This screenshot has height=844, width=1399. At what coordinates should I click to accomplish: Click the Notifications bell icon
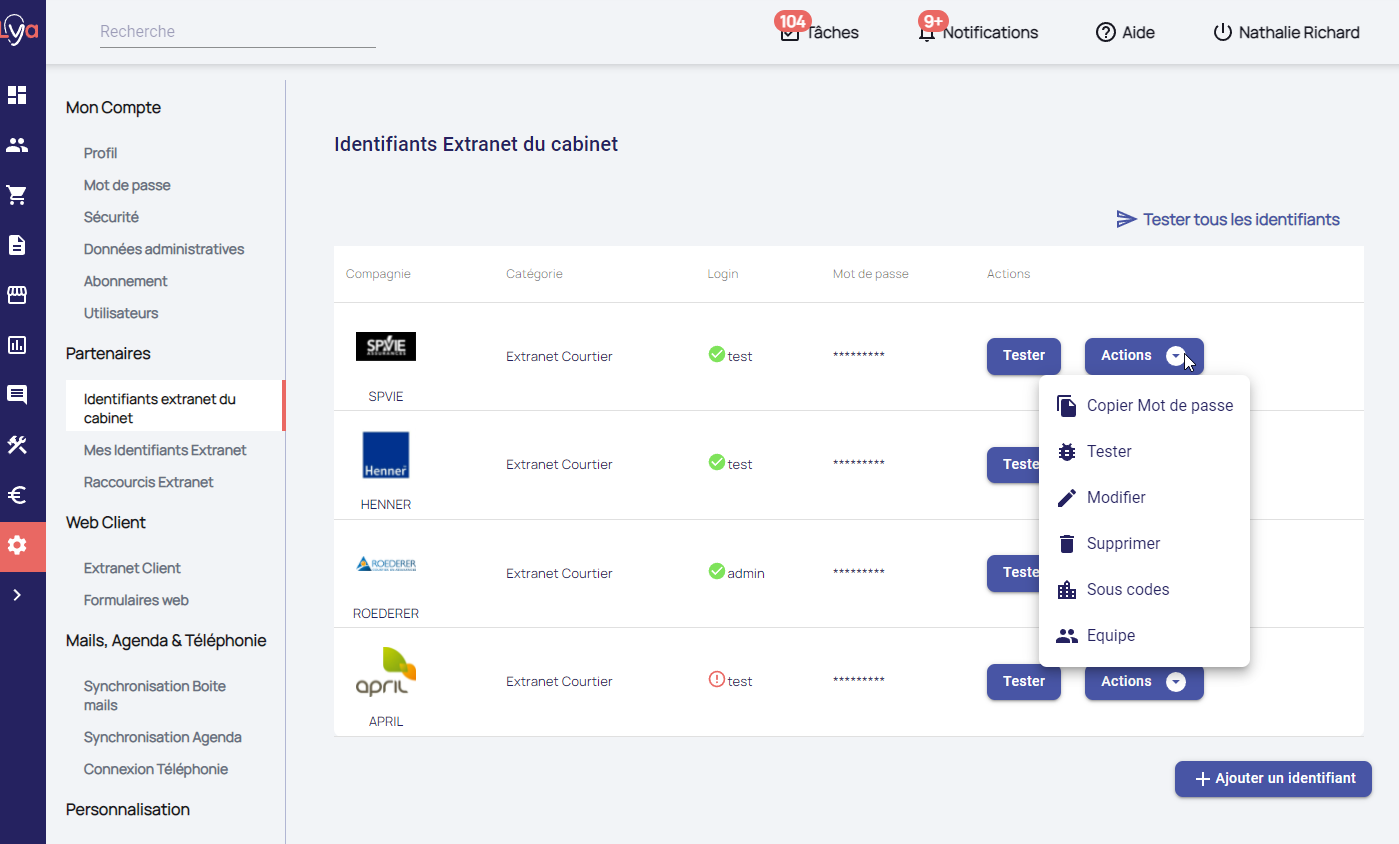point(927,33)
